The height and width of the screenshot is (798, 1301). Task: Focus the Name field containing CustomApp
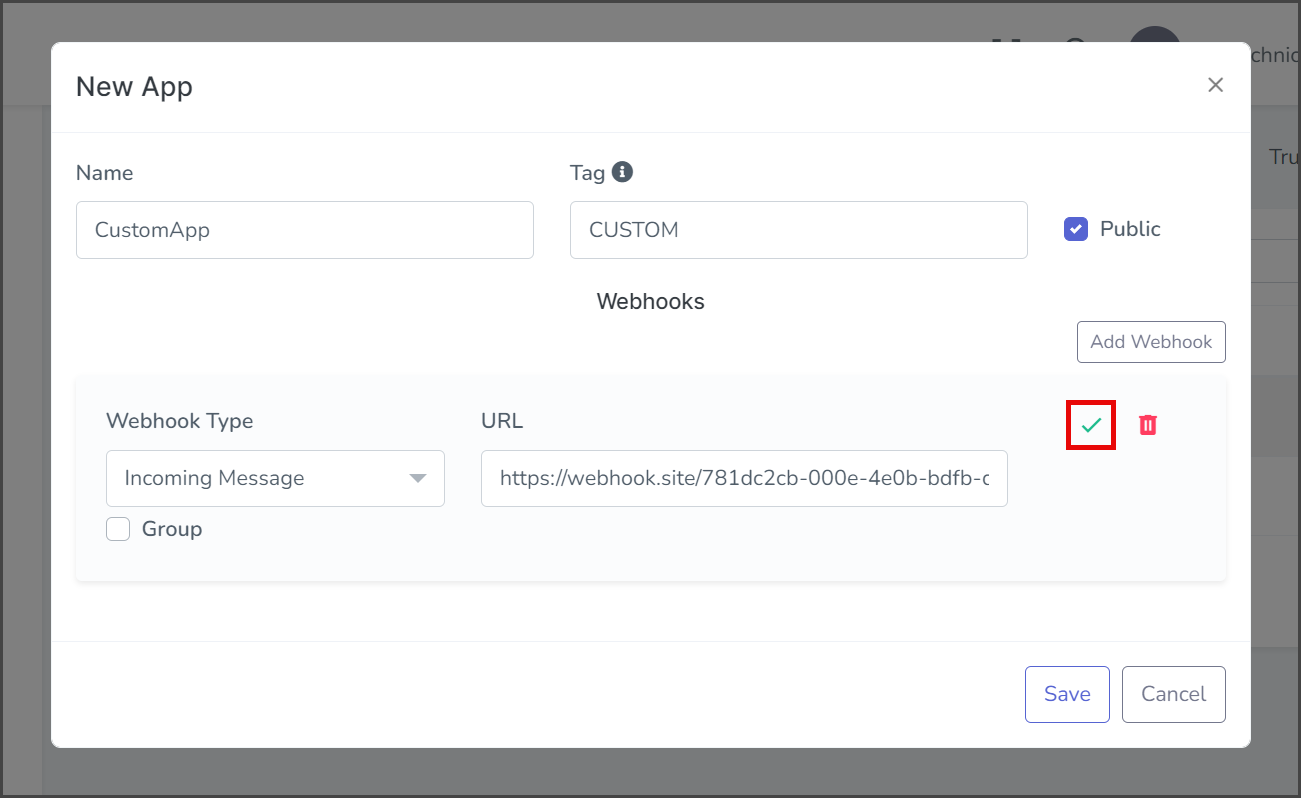[305, 230]
